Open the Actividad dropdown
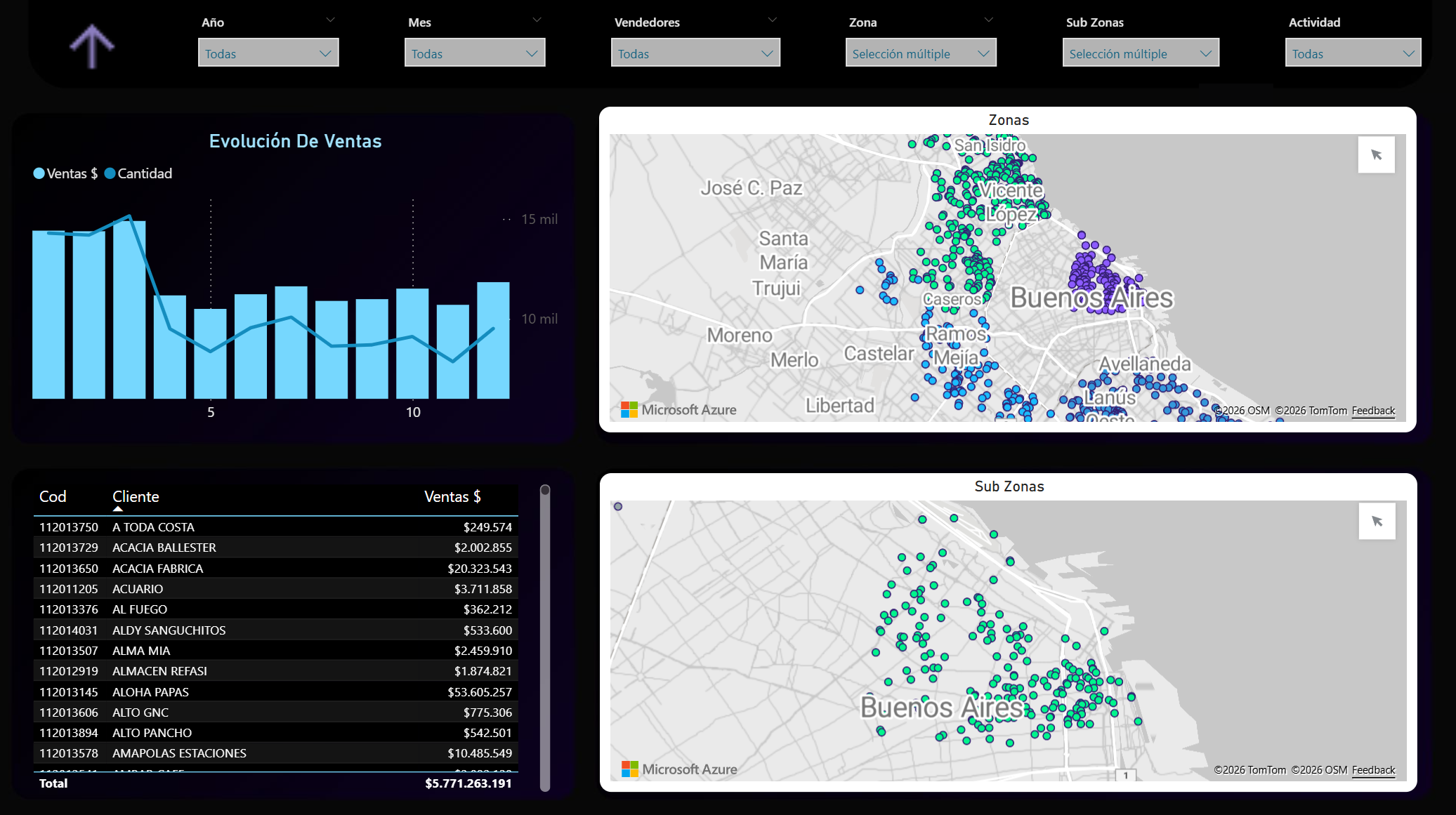This screenshot has width=1456, height=815. (1353, 53)
